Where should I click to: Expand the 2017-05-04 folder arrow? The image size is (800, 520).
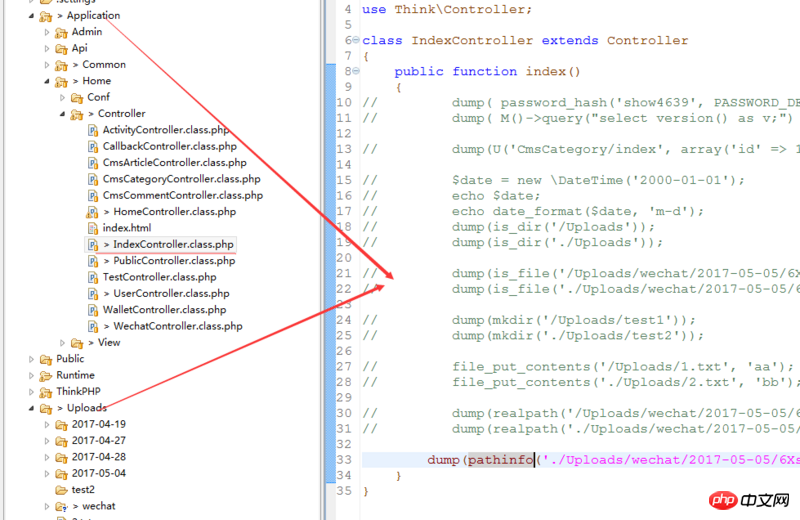coord(47,474)
